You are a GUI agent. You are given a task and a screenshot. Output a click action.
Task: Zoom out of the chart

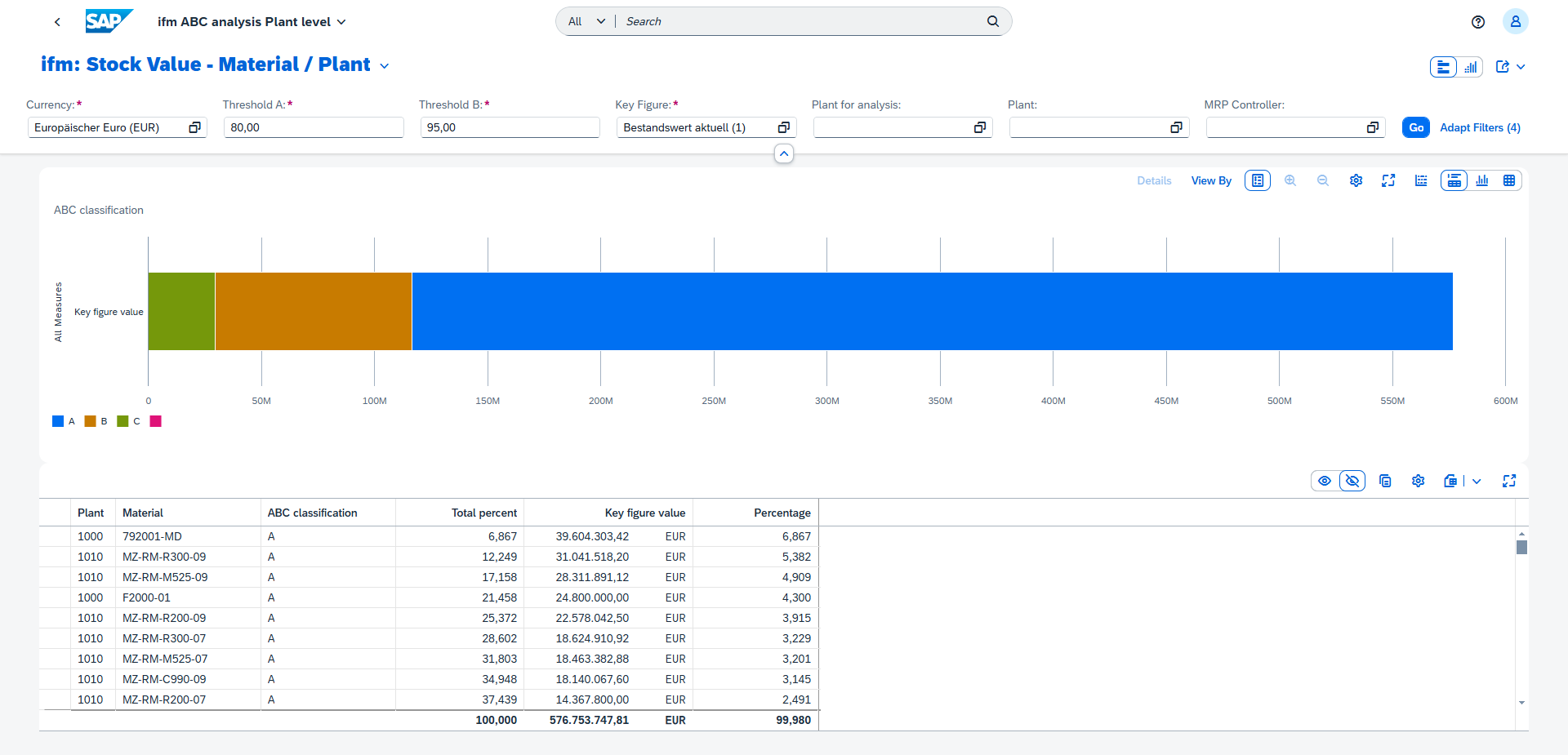click(x=1323, y=180)
